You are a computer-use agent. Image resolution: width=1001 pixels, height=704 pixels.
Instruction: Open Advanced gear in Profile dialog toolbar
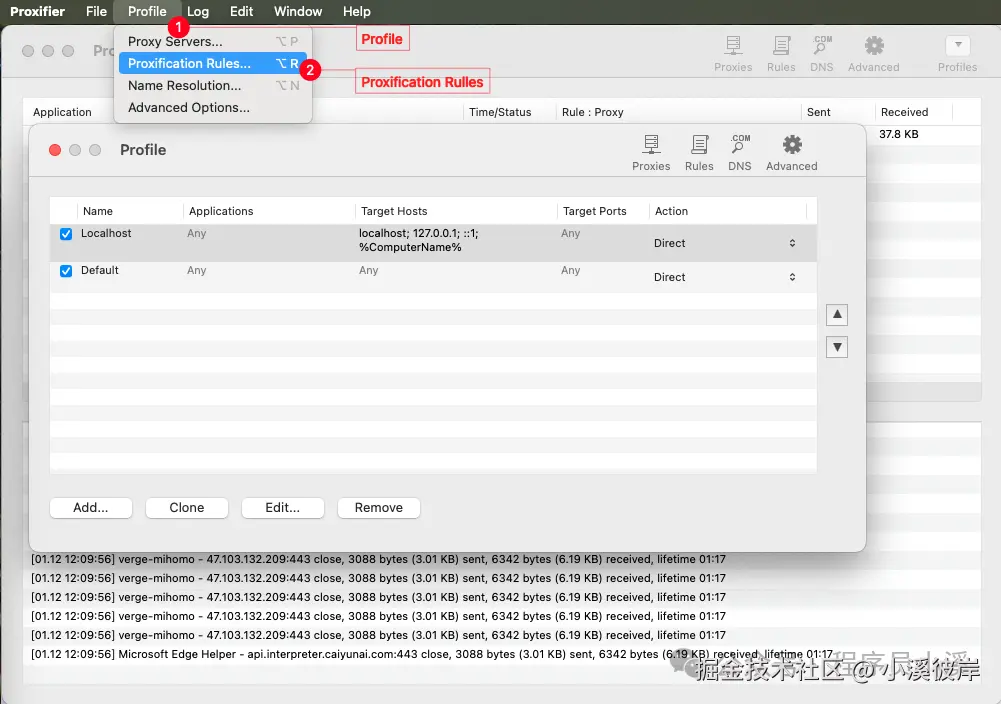click(792, 153)
